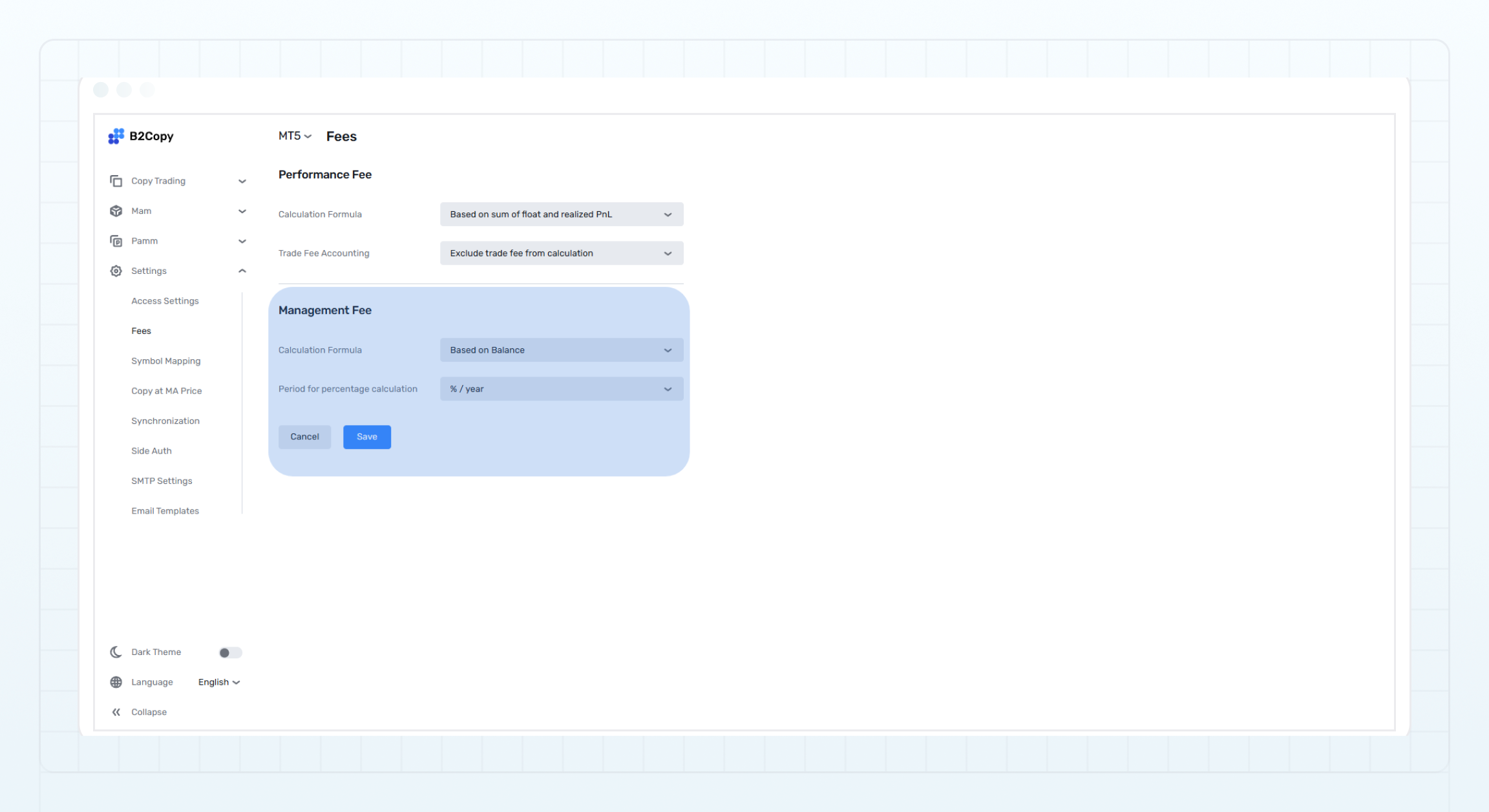Viewport: 1489px width, 812px height.
Task: Click the Fees page title
Action: 341,136
